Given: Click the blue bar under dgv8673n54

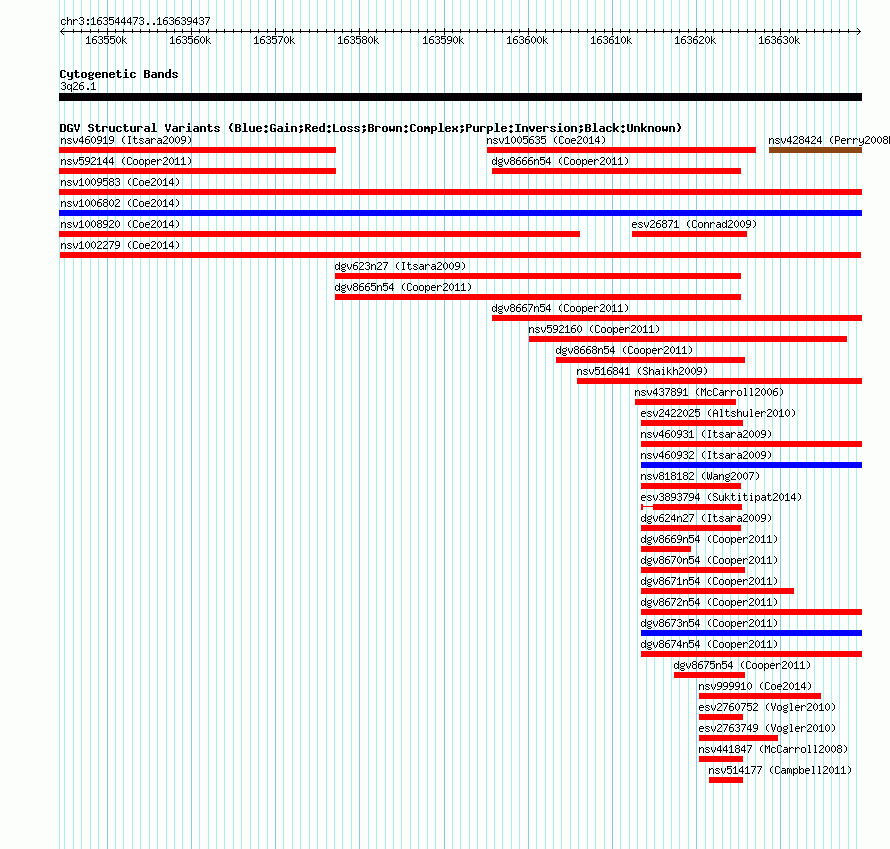Looking at the screenshot, I should (752, 633).
